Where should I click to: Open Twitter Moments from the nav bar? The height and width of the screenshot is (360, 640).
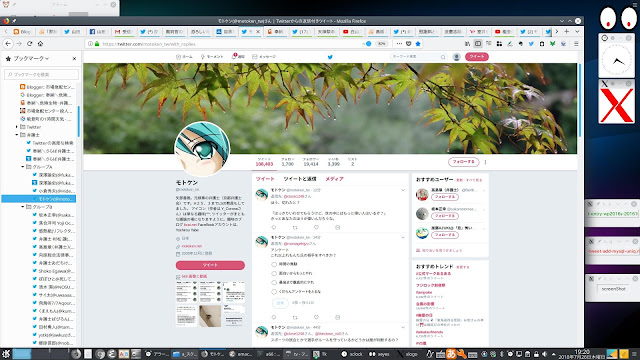212,57
